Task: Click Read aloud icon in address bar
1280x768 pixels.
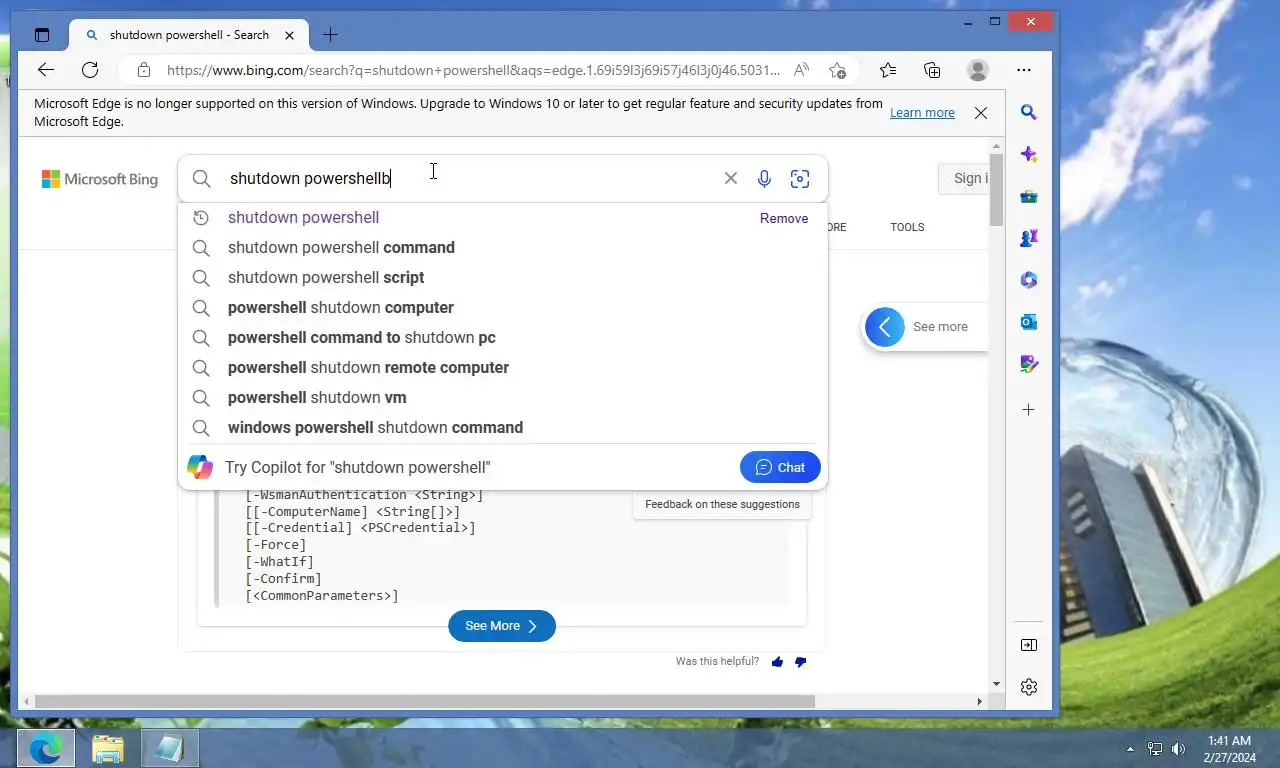Action: pyautogui.click(x=801, y=70)
